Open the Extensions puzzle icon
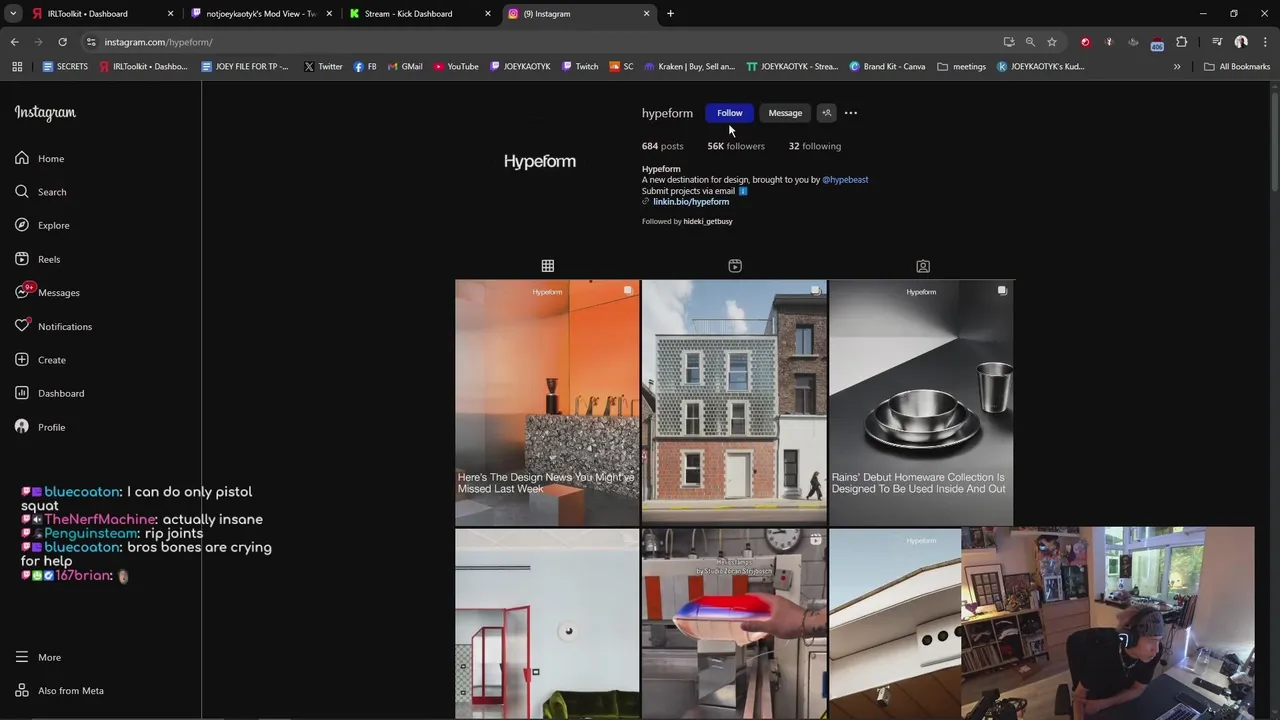This screenshot has width=1280, height=720. [1182, 42]
